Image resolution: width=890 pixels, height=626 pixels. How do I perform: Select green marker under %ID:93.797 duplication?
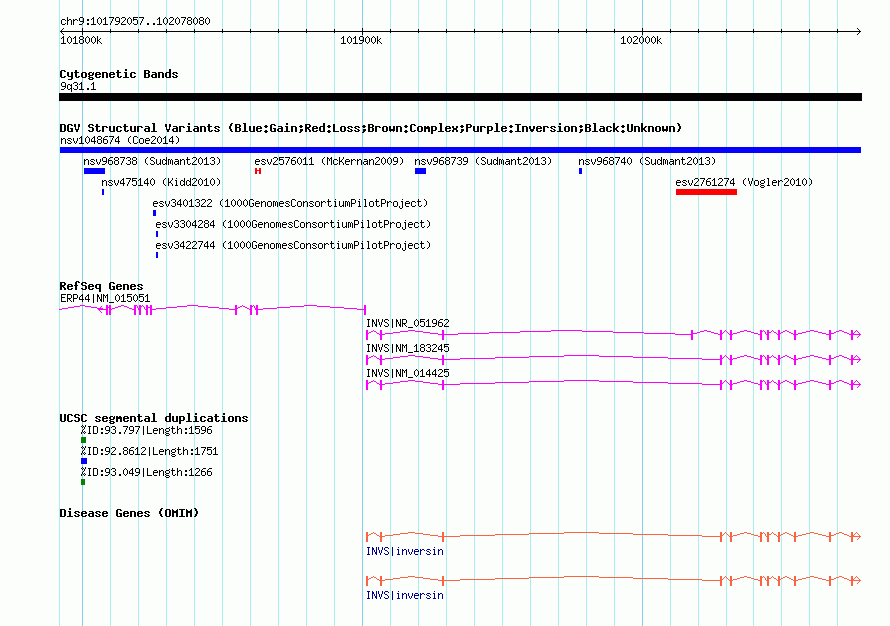83,440
